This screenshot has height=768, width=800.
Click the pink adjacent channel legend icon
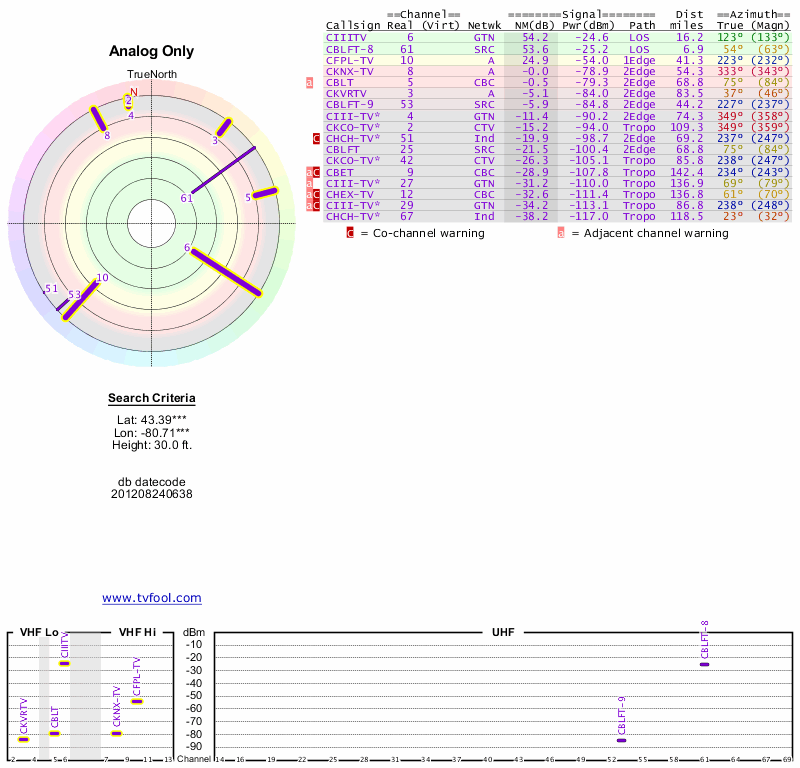pos(561,233)
